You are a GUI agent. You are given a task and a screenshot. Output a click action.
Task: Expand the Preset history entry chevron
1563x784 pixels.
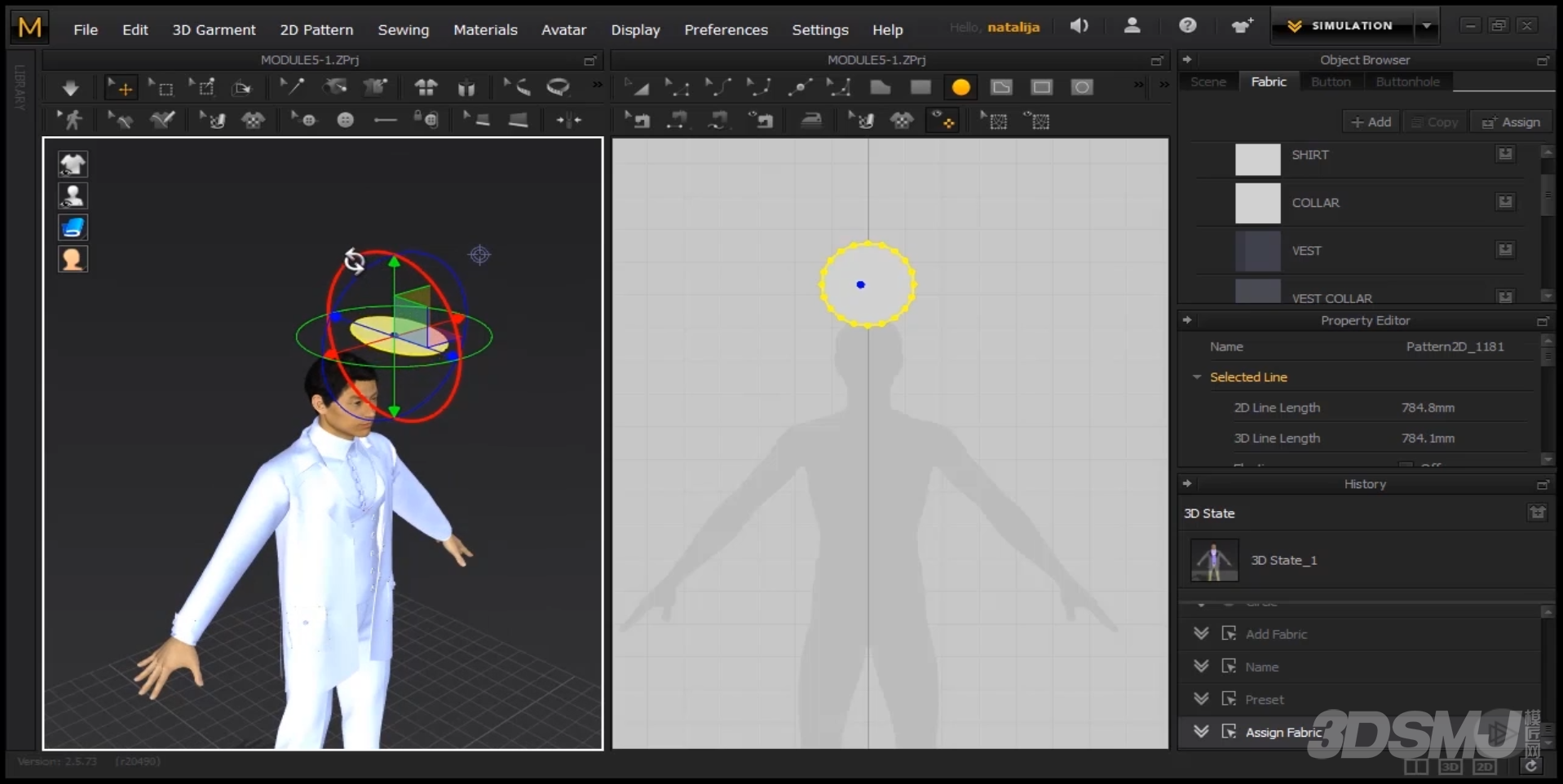pyautogui.click(x=1201, y=698)
